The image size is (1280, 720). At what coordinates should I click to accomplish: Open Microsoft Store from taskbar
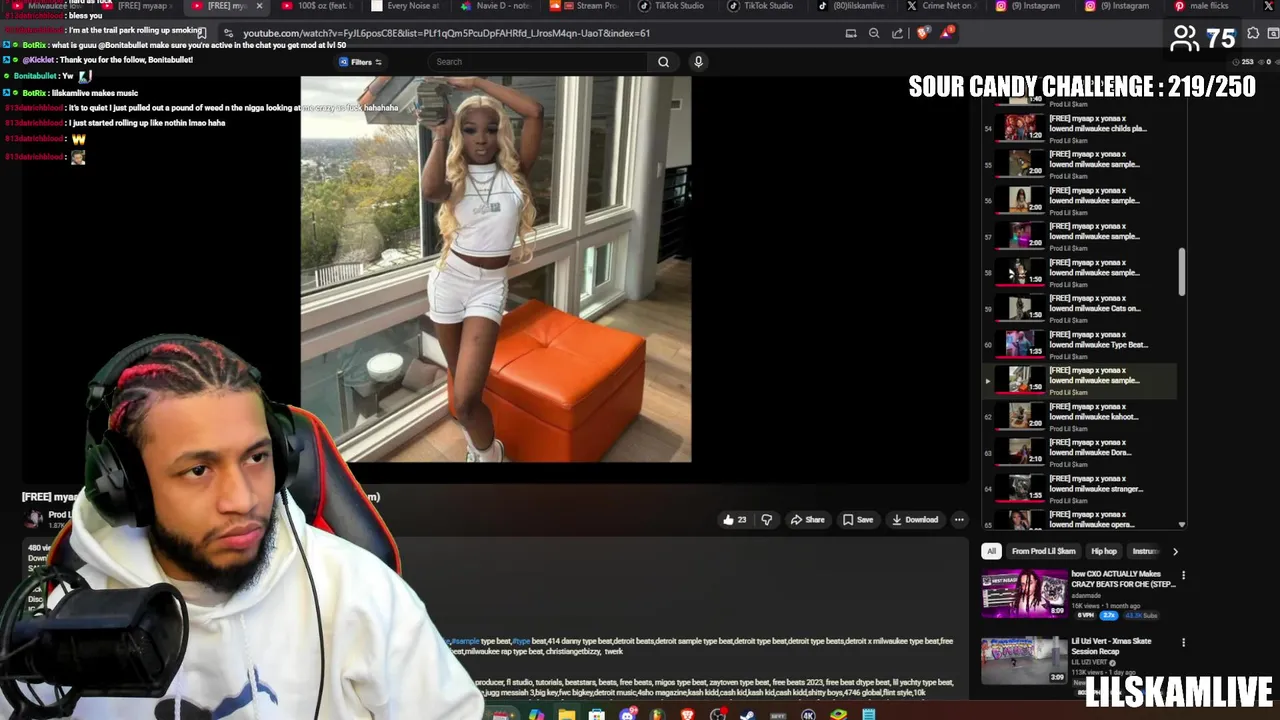(x=596, y=714)
